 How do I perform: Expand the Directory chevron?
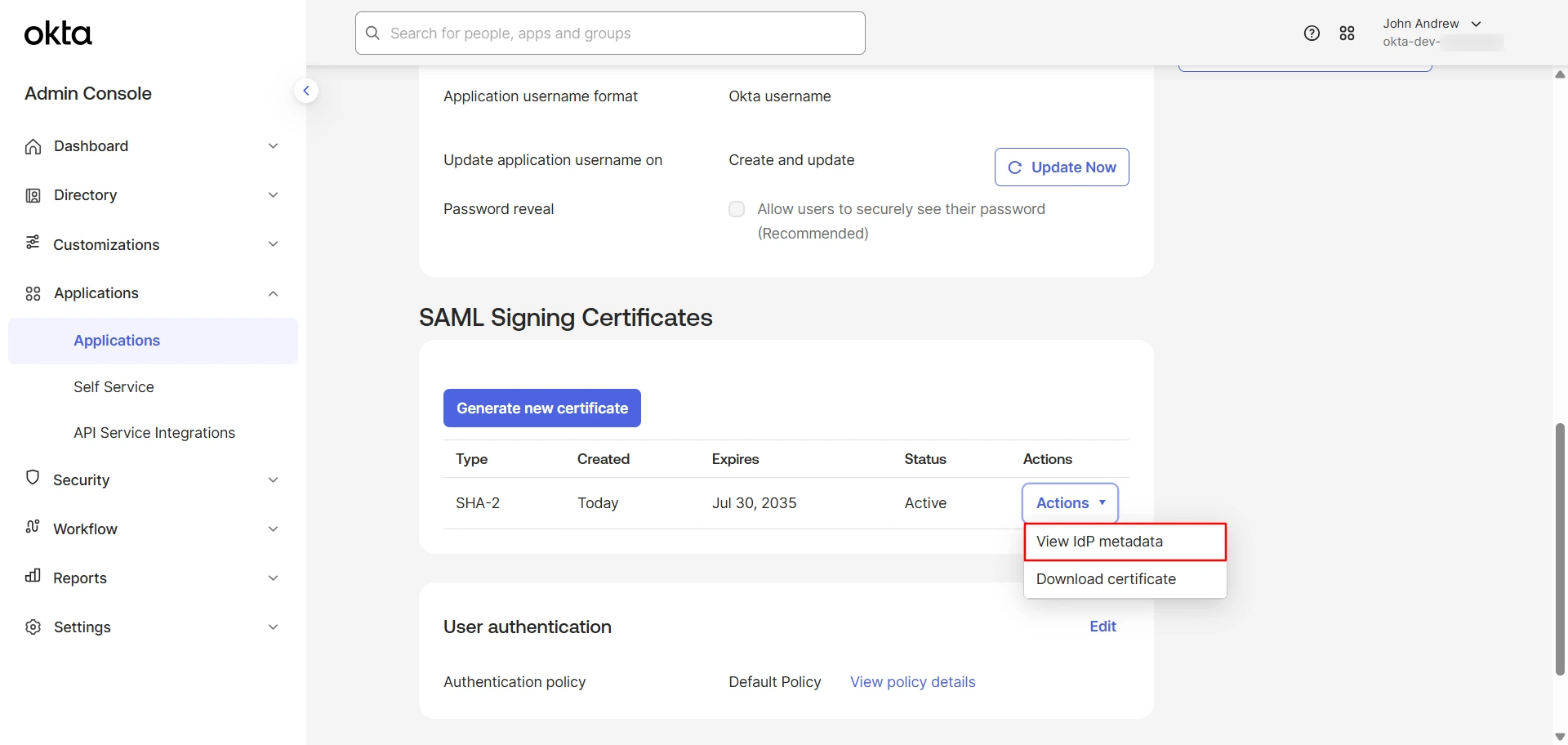pyautogui.click(x=274, y=195)
